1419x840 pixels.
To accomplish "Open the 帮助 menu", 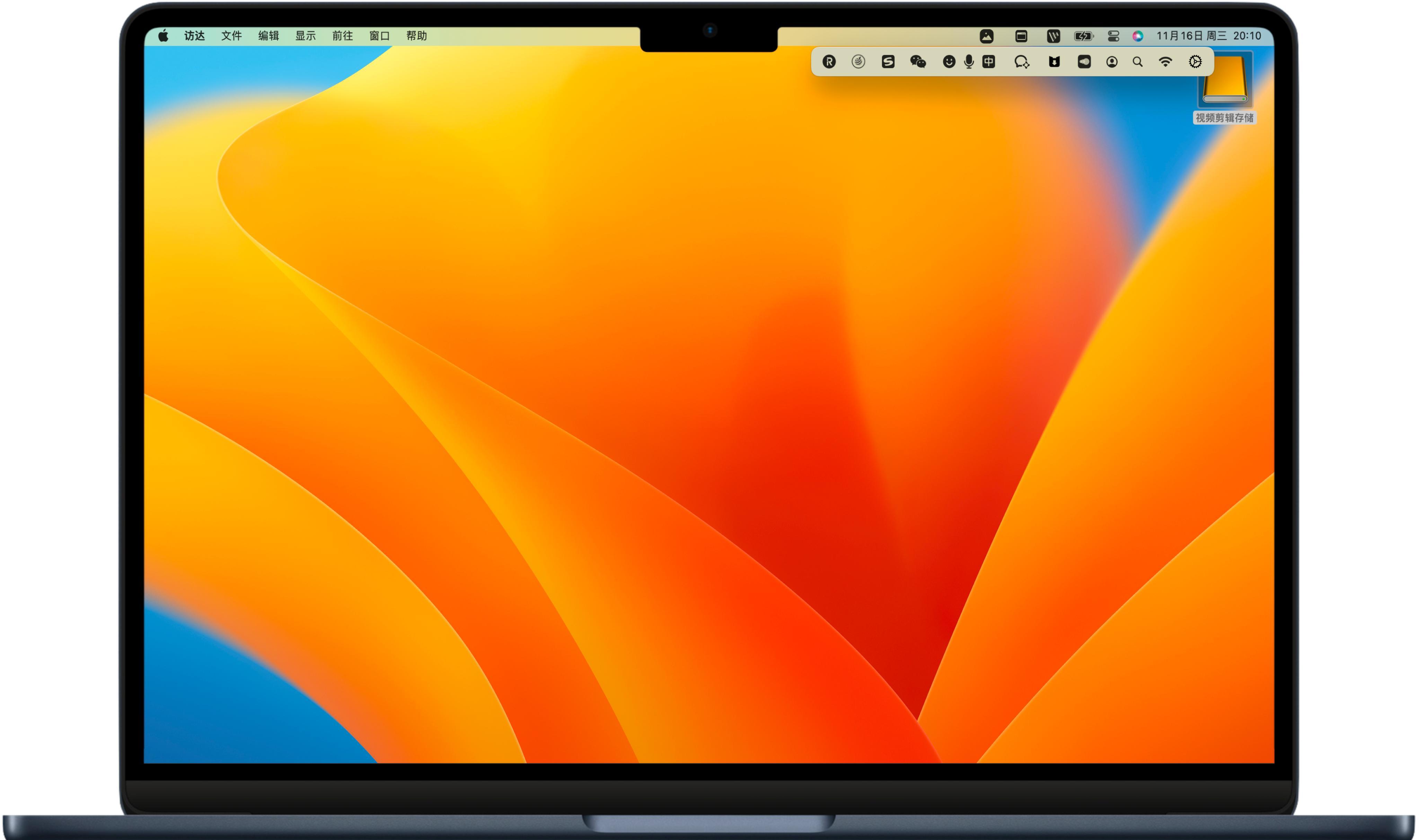I will (416, 36).
